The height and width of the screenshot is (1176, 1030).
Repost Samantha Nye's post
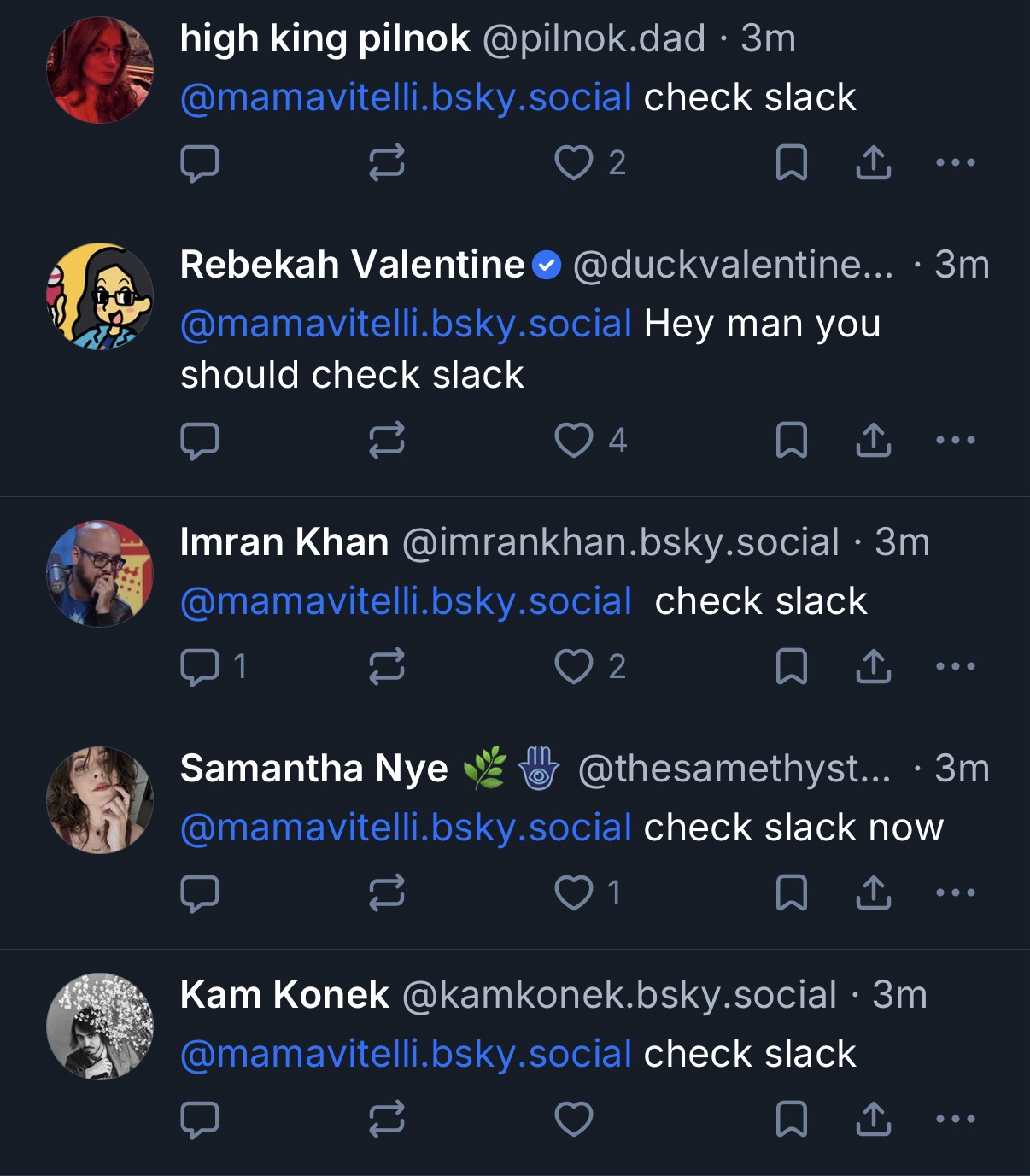coord(386,892)
